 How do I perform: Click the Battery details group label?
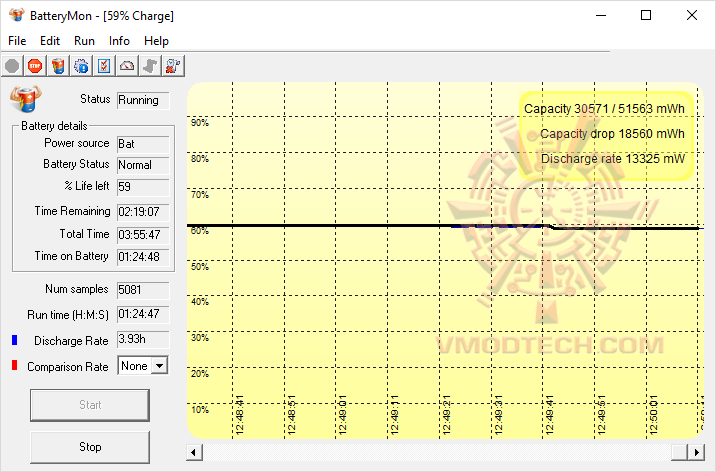[x=54, y=126]
